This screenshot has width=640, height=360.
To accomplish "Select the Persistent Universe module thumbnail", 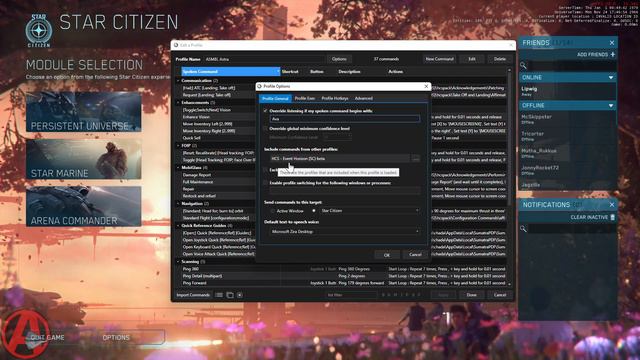I will pyautogui.click(x=84, y=111).
